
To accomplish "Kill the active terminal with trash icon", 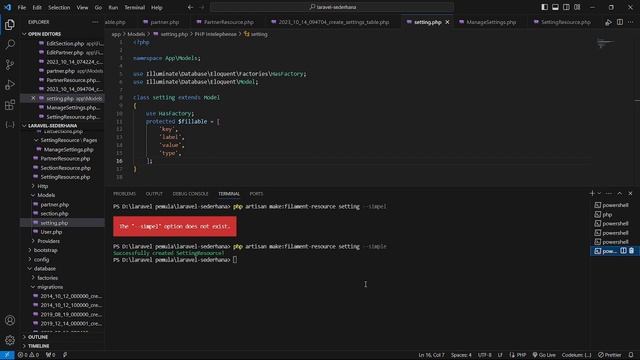I will 631,251.
